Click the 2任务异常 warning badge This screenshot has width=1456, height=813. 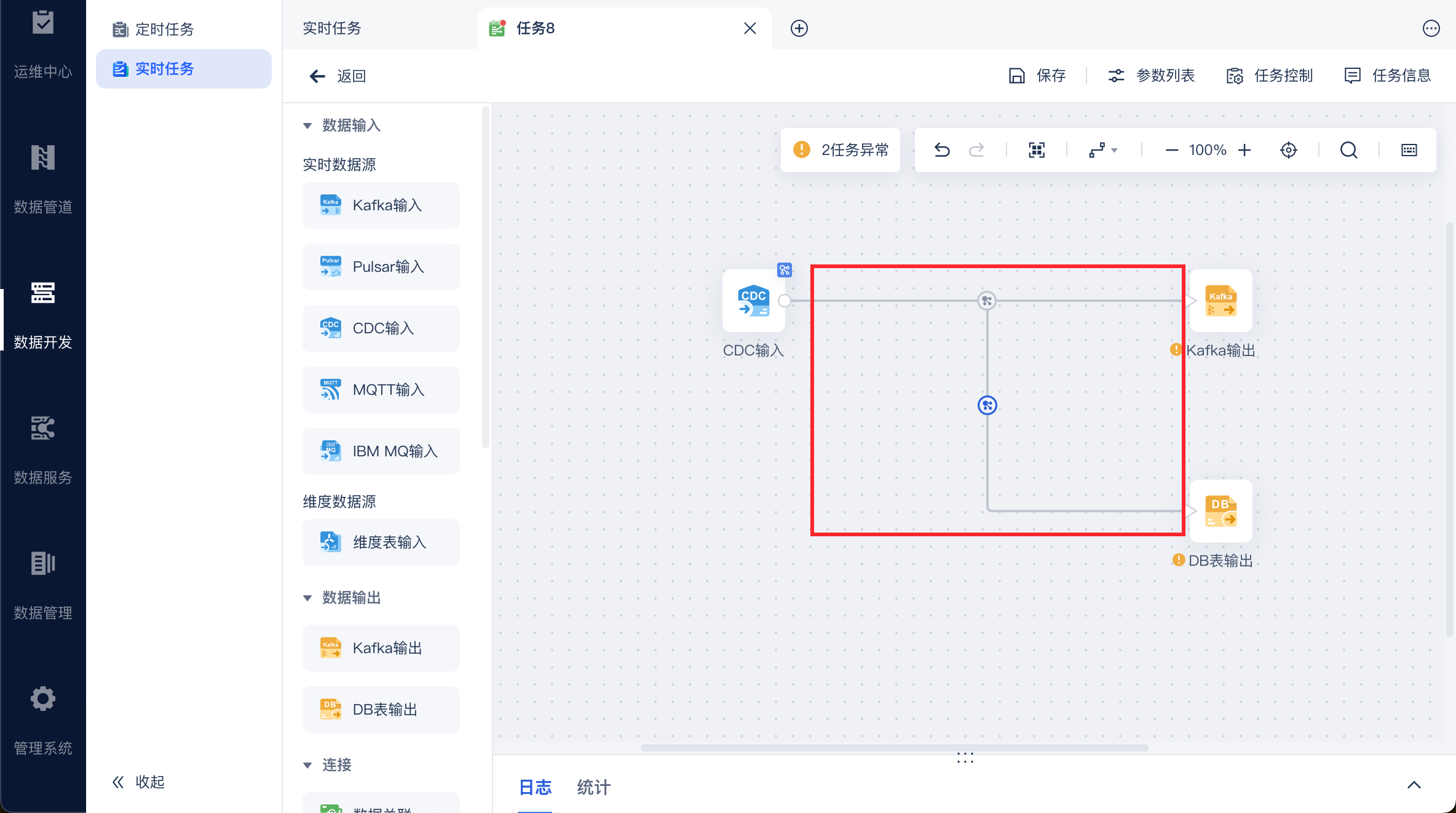[841, 150]
